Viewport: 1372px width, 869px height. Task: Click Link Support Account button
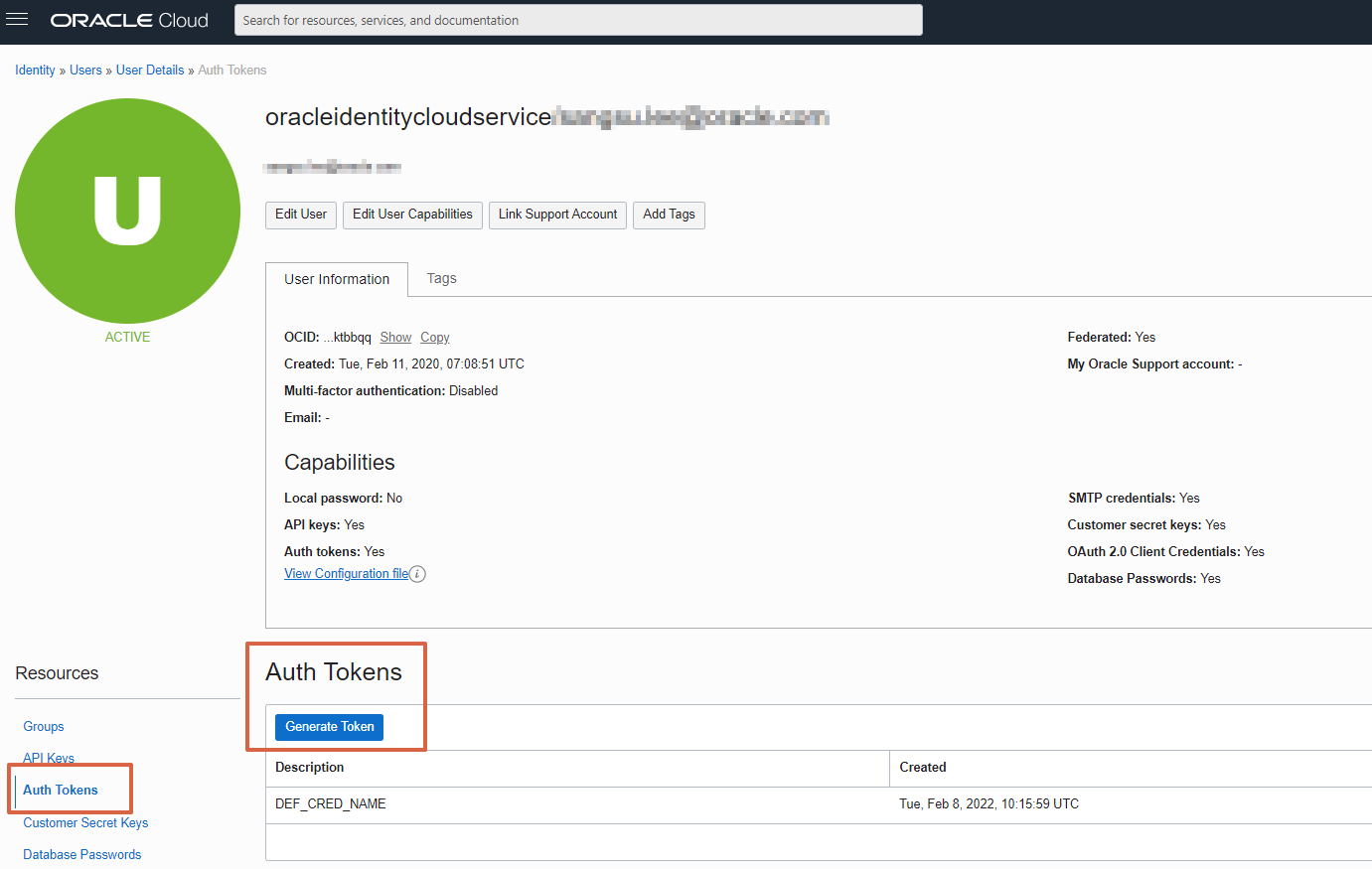(557, 215)
